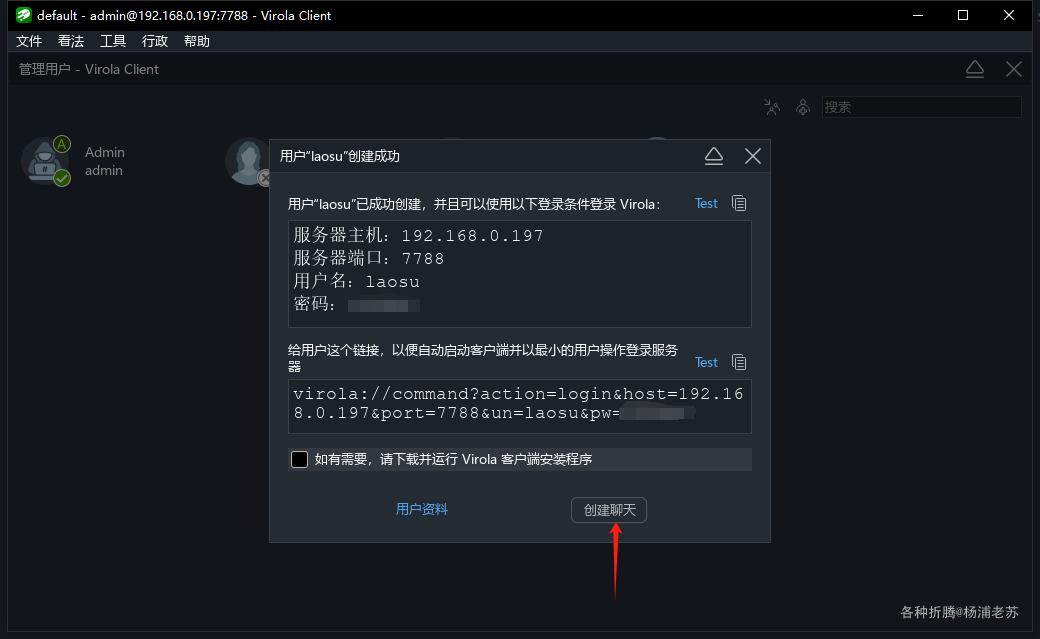Minimize the Virola Client window
Viewport: 1040px width, 639px height.
coord(918,15)
